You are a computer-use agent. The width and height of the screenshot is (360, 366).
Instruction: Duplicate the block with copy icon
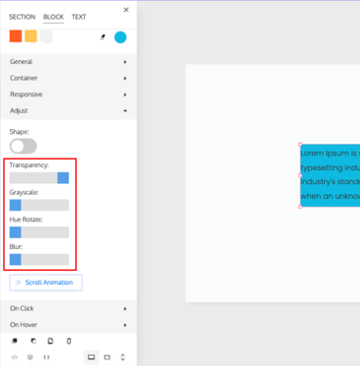(50, 341)
